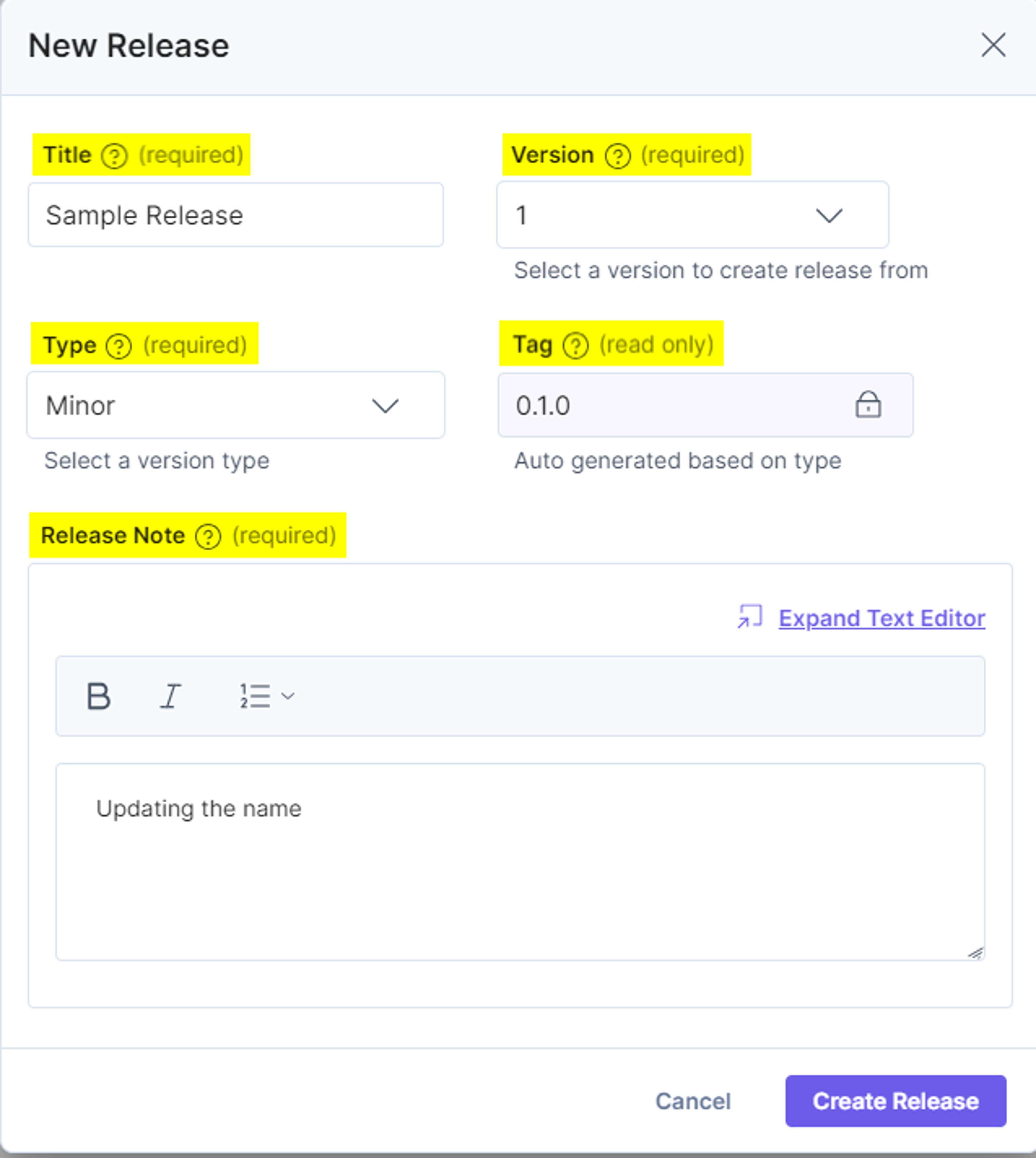Click the Tag help question-mark icon
The width and height of the screenshot is (1036, 1158).
(575, 345)
